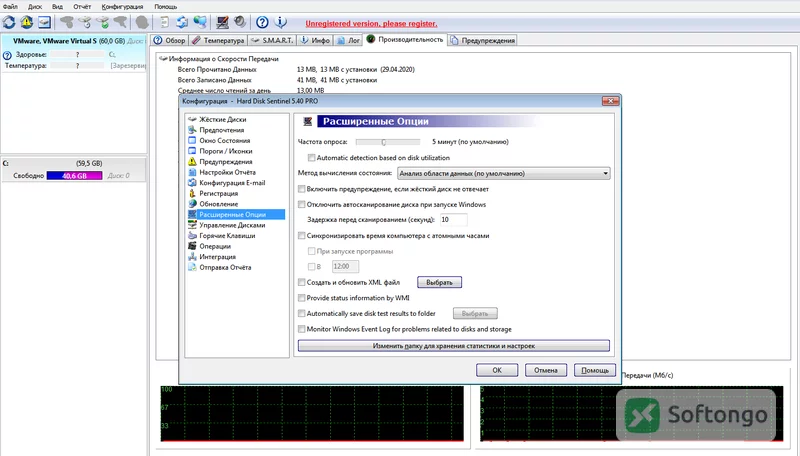Switch to the Температура tab
Screen dimensions: 800x456
pyautogui.click(x=218, y=40)
